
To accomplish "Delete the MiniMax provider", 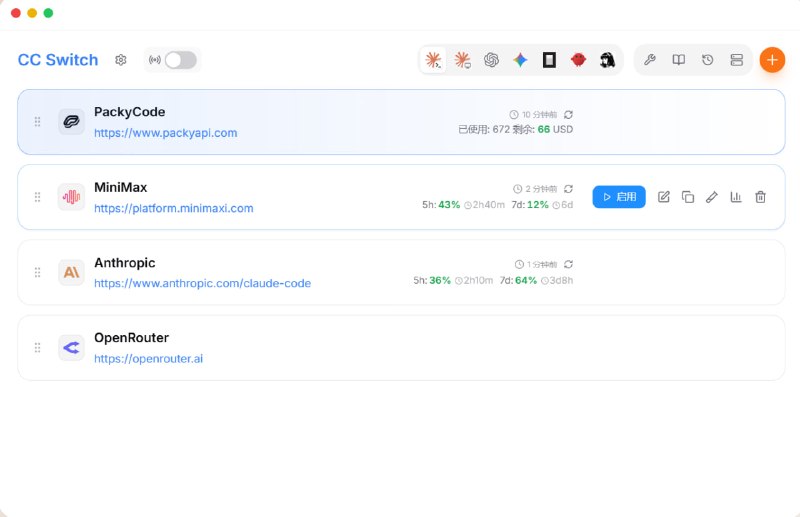I will coord(760,196).
